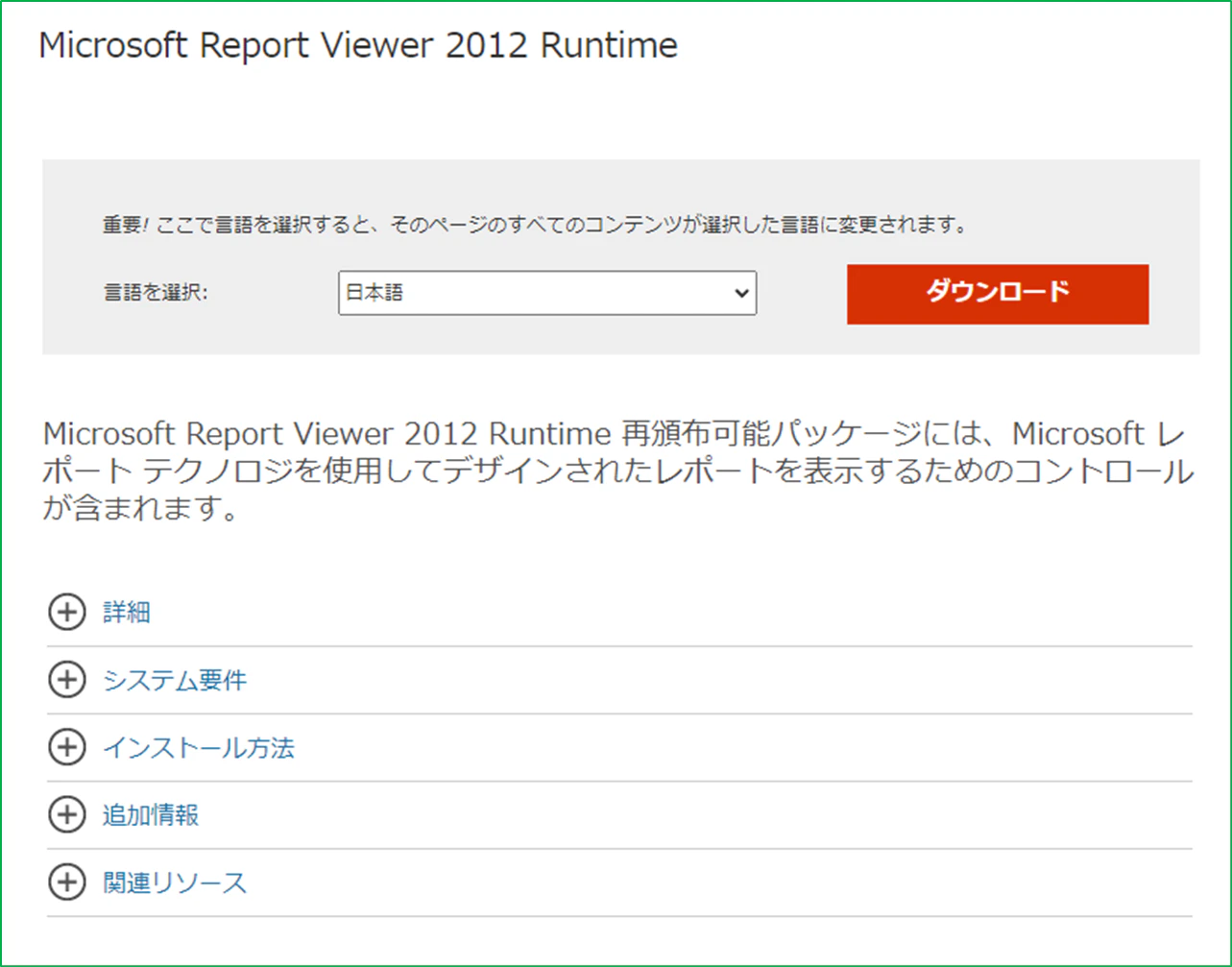The height and width of the screenshot is (967, 1232).
Task: Expand the 関連リソース plus icon
Action: 67,882
